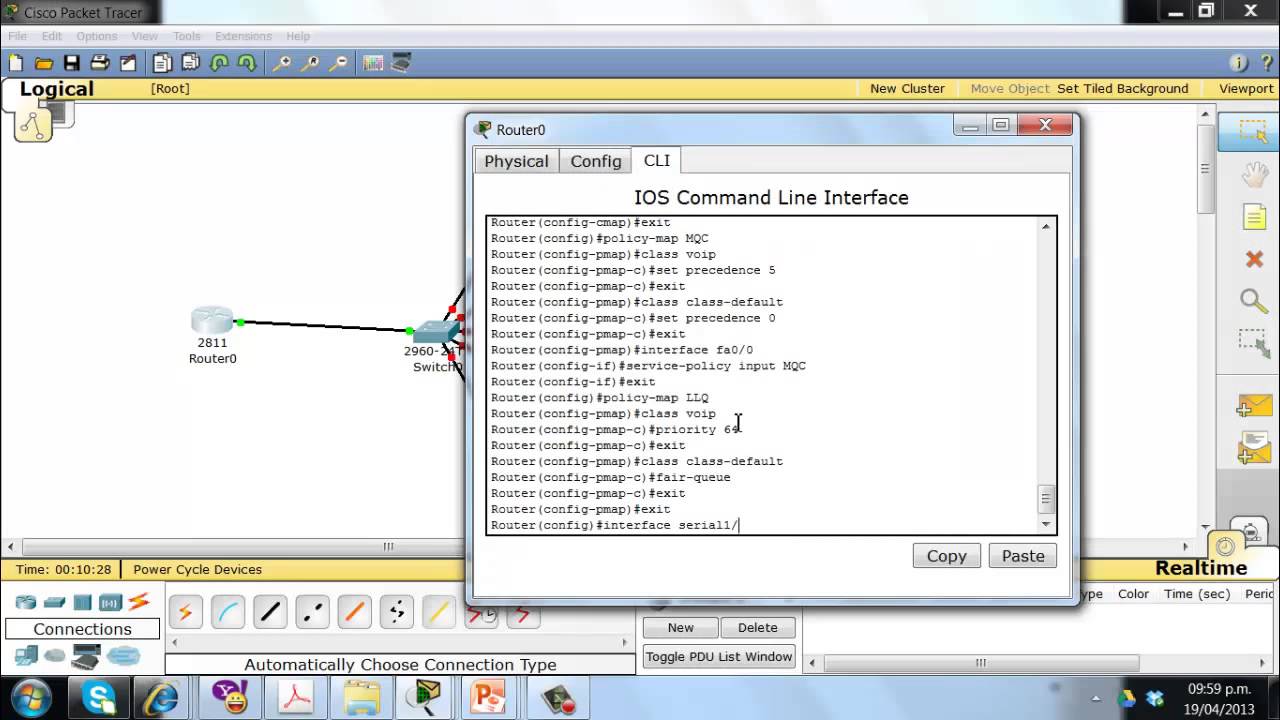
Task: Pick the automatic connection type
Action: pyautogui.click(x=185, y=612)
